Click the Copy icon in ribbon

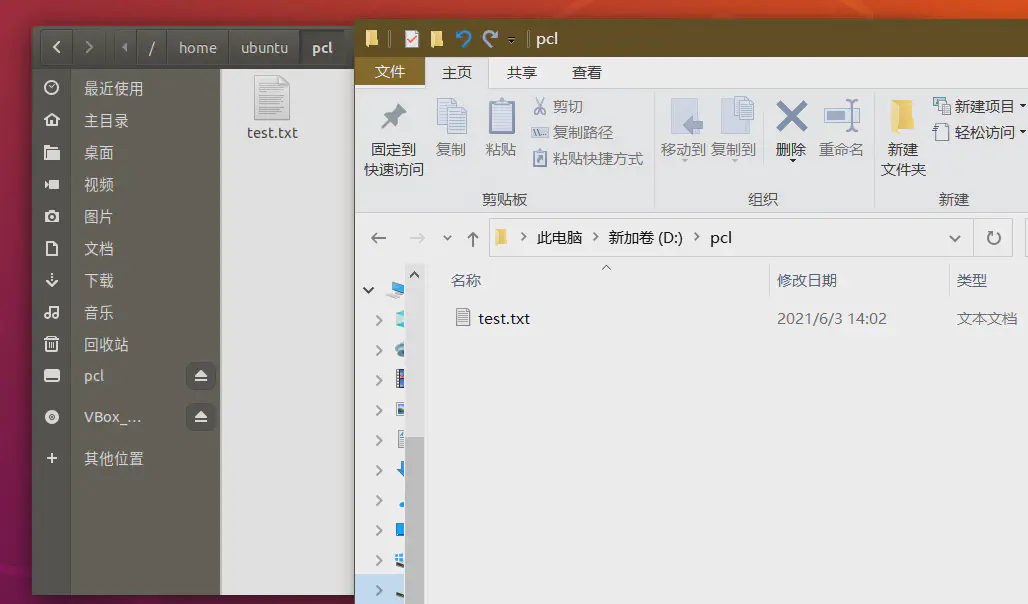click(451, 118)
